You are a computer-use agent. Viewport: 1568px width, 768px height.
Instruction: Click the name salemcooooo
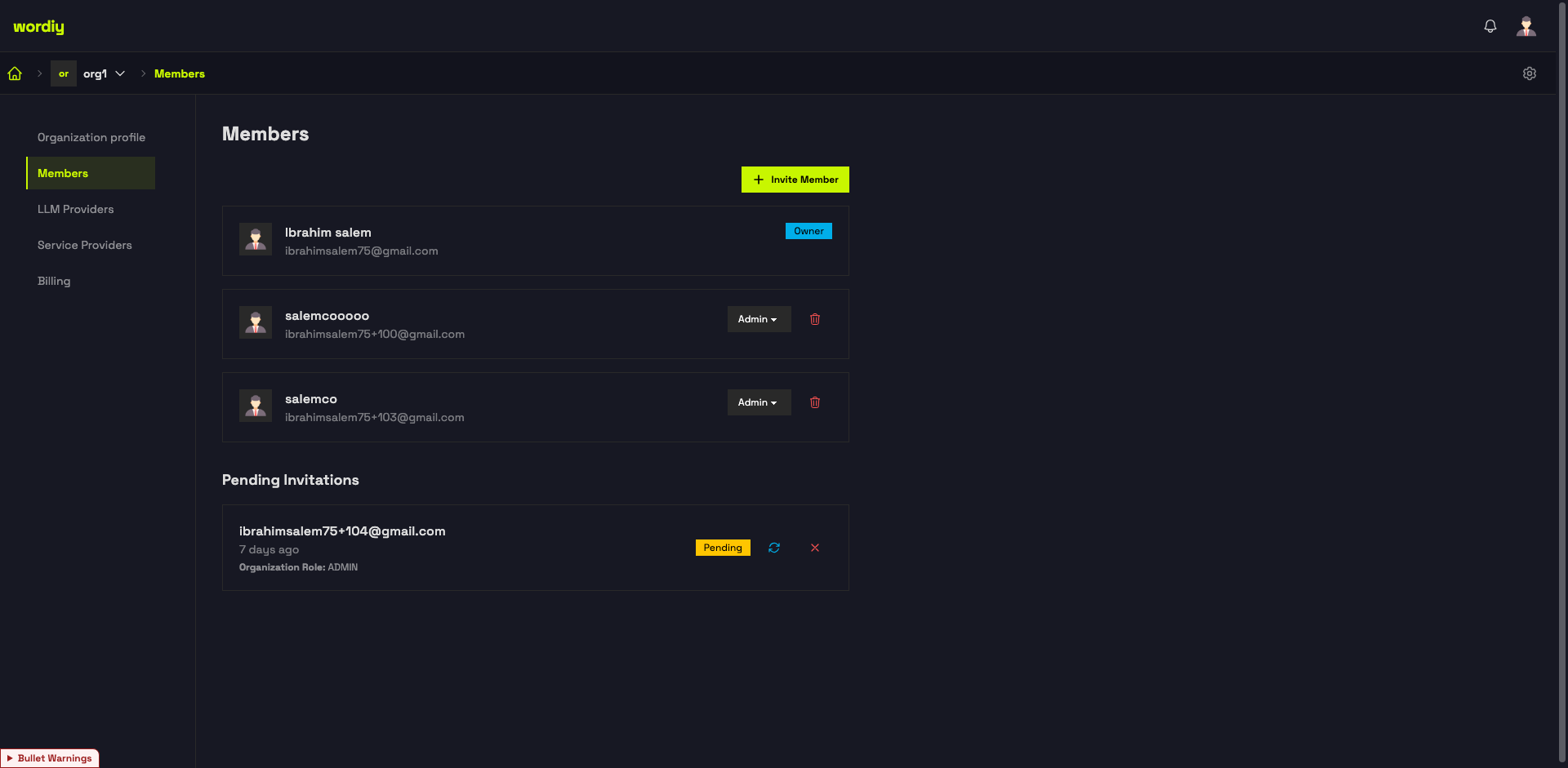tap(327, 316)
